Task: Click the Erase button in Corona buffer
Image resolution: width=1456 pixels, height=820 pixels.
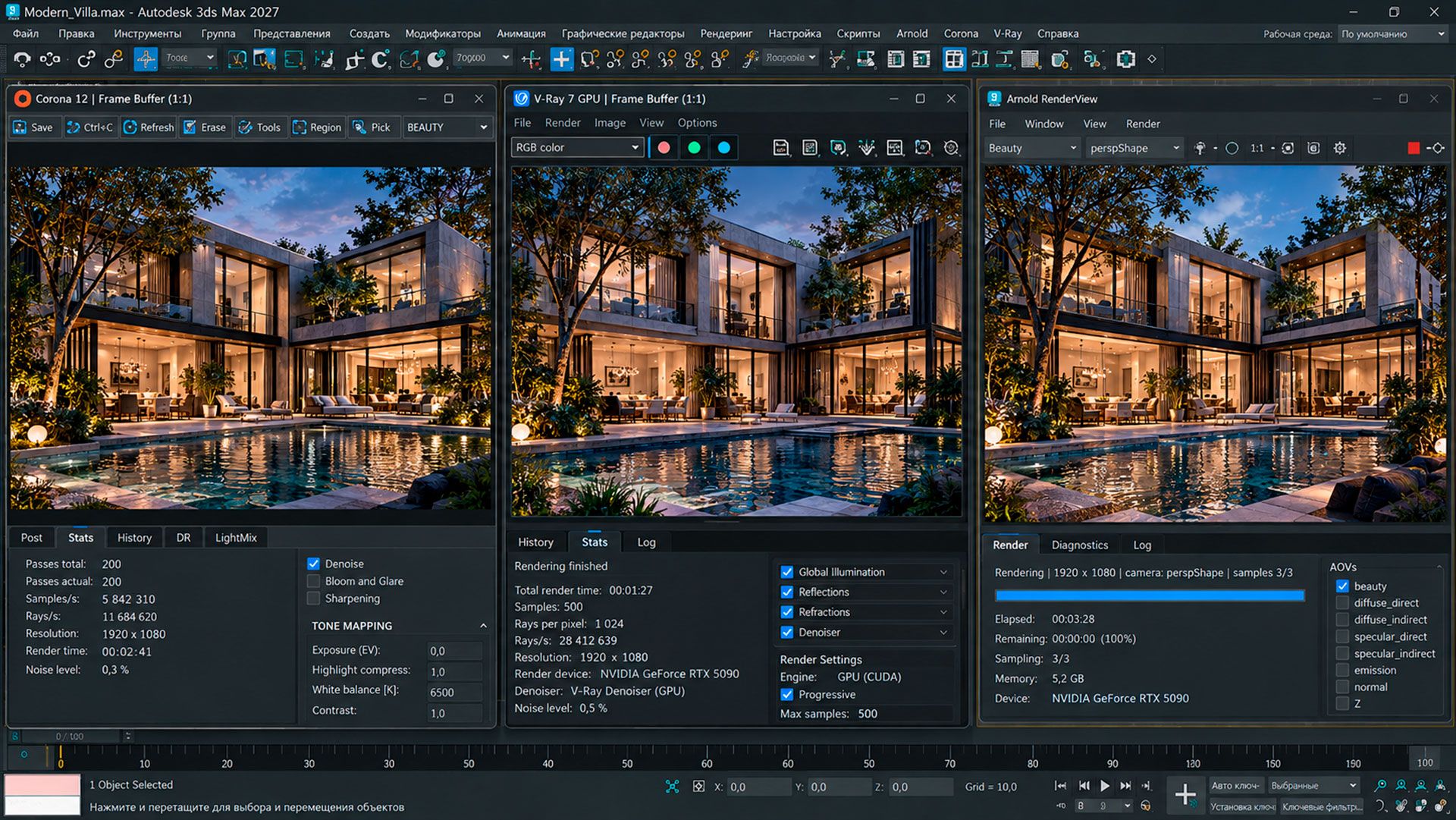Action: (x=205, y=127)
